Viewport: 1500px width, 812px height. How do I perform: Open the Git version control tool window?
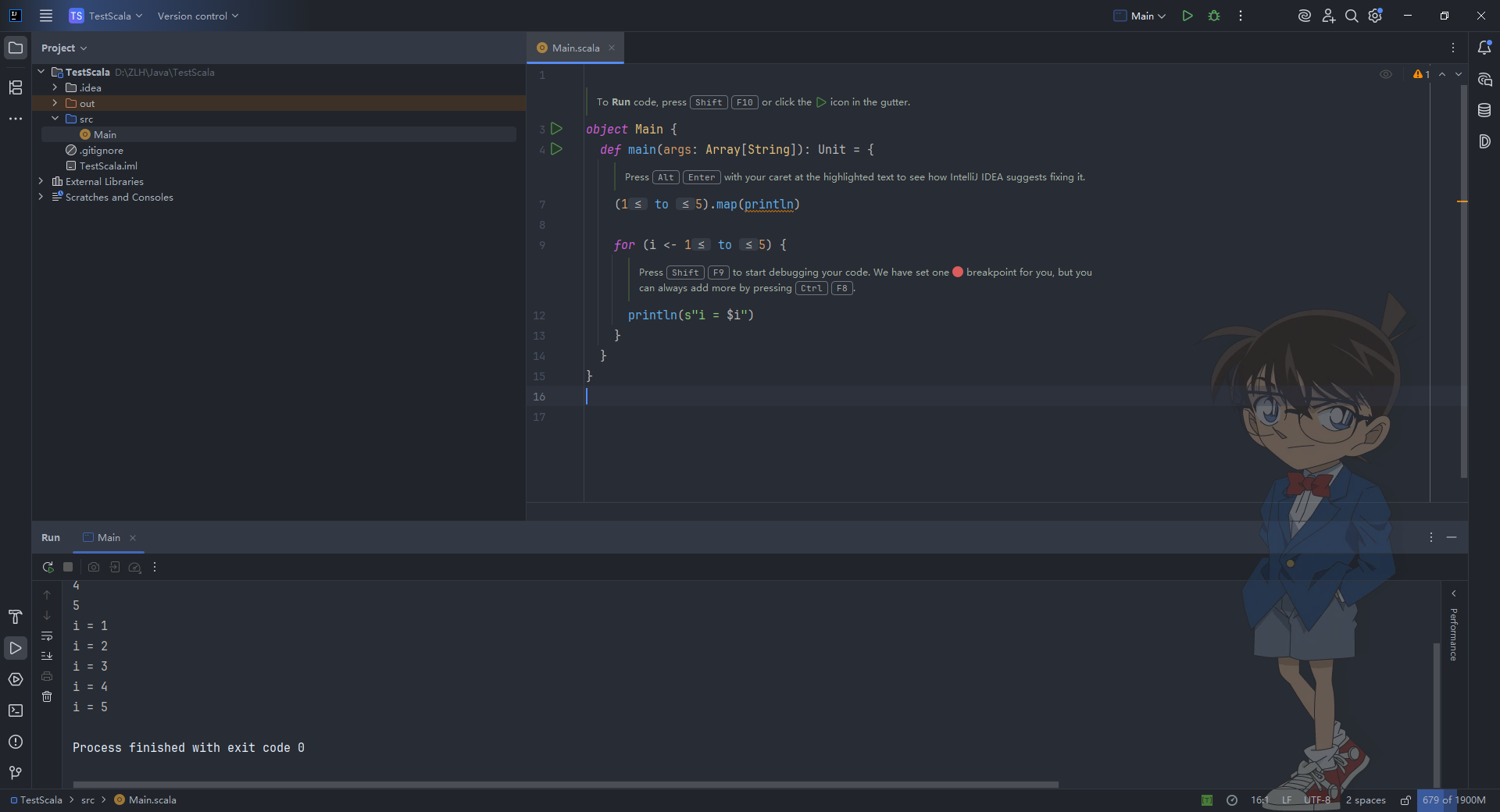16,773
